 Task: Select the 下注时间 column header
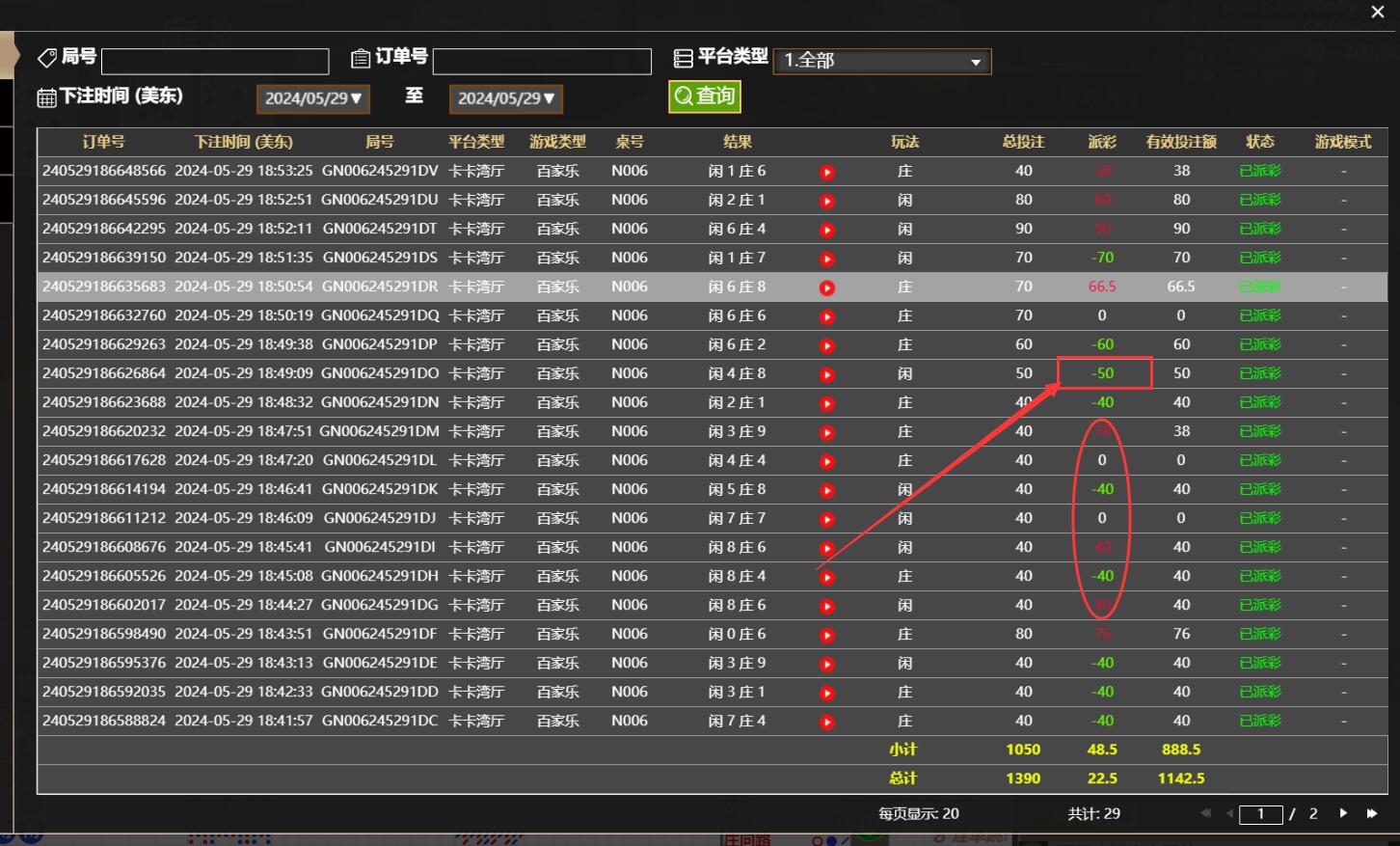[x=243, y=142]
